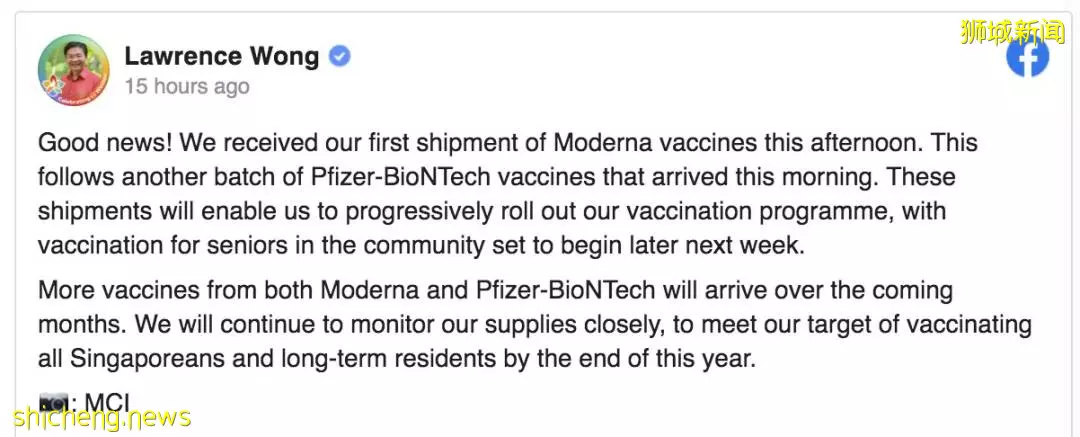
Task: Open the Facebook logo icon
Action: 1027,57
